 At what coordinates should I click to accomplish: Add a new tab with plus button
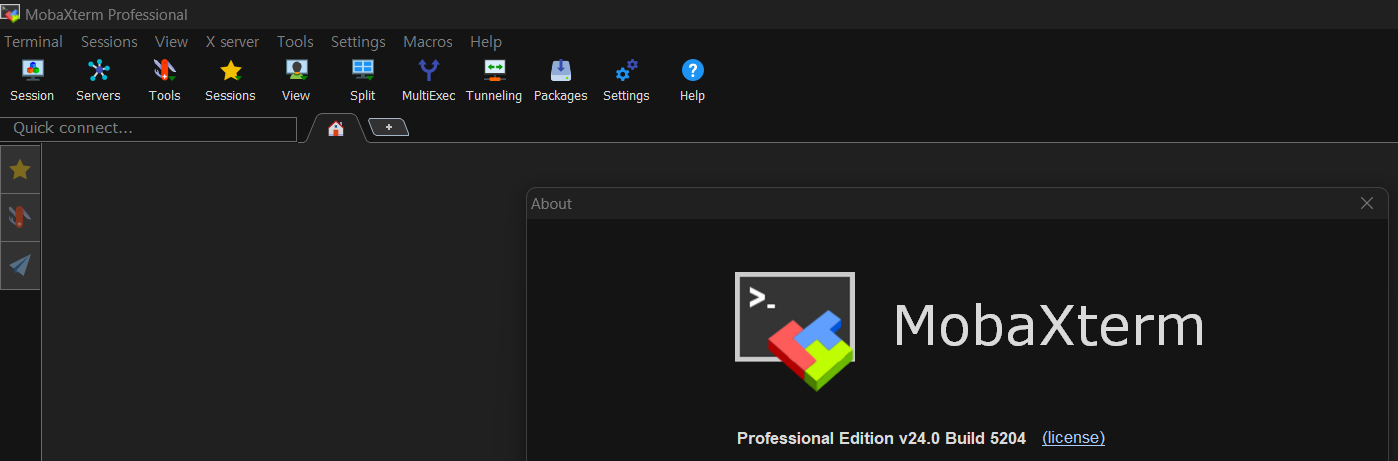pyautogui.click(x=389, y=127)
